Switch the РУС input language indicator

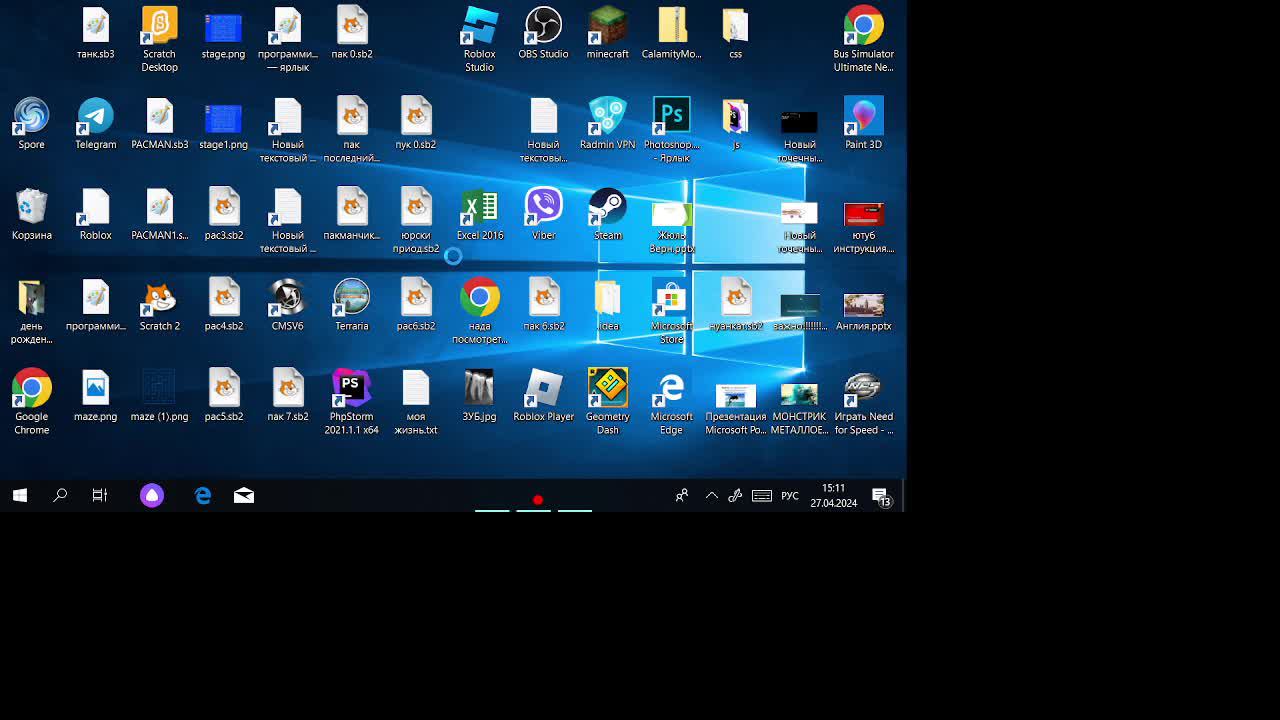[790, 495]
